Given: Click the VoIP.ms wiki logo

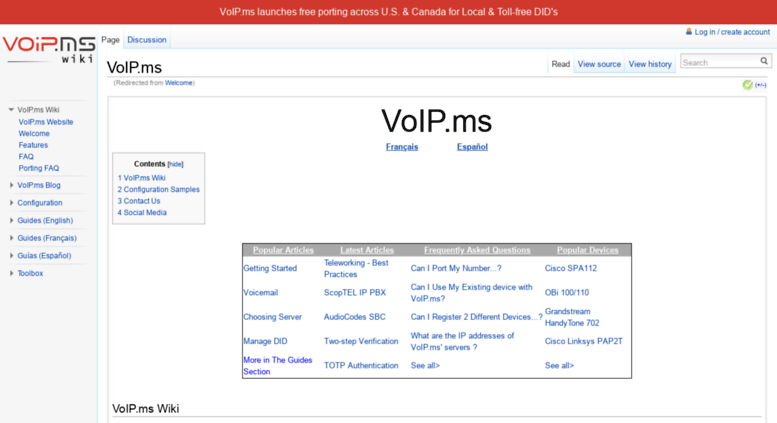Looking at the screenshot, I should tap(49, 50).
